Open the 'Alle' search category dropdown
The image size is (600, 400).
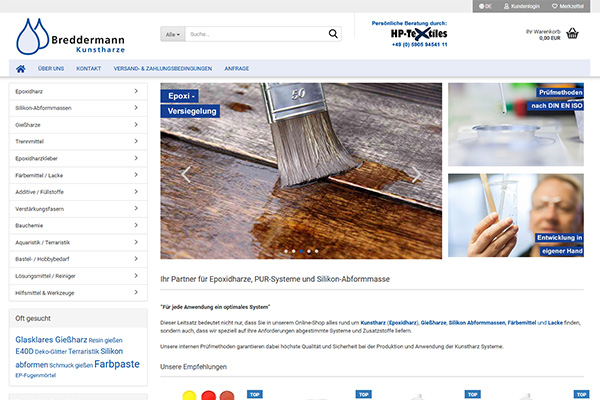click(x=172, y=34)
